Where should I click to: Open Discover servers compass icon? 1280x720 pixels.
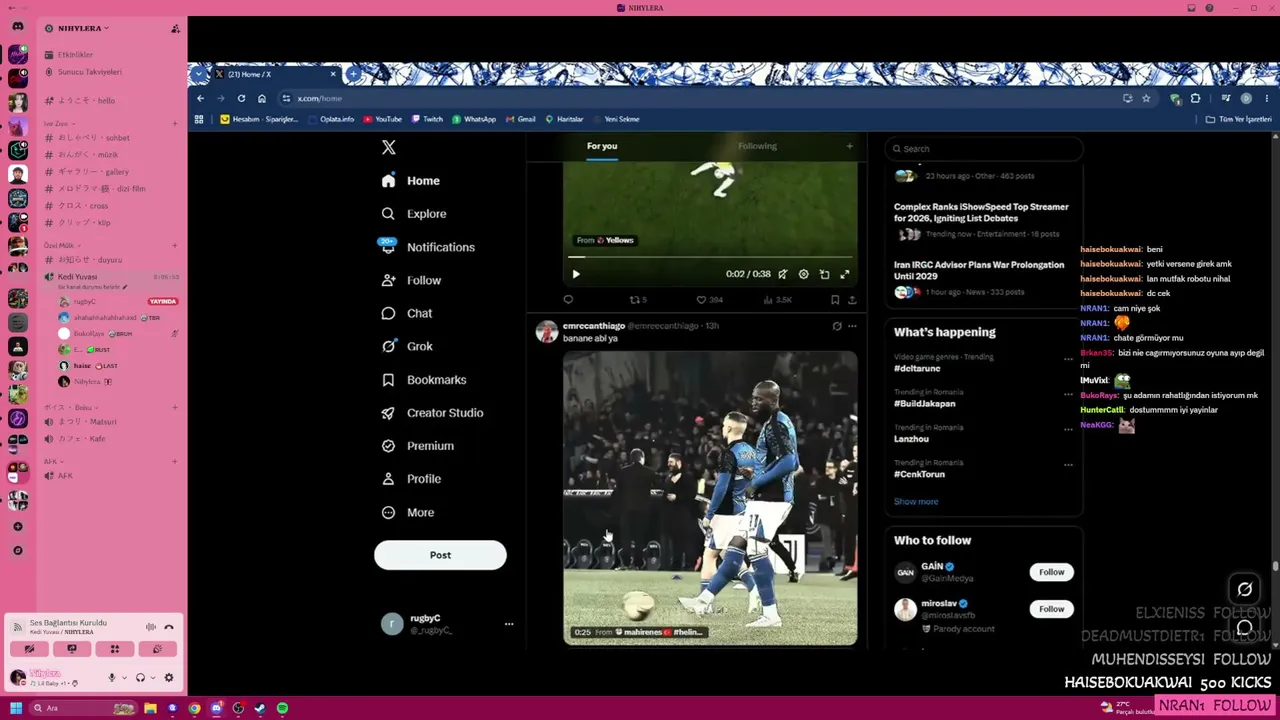click(17, 551)
